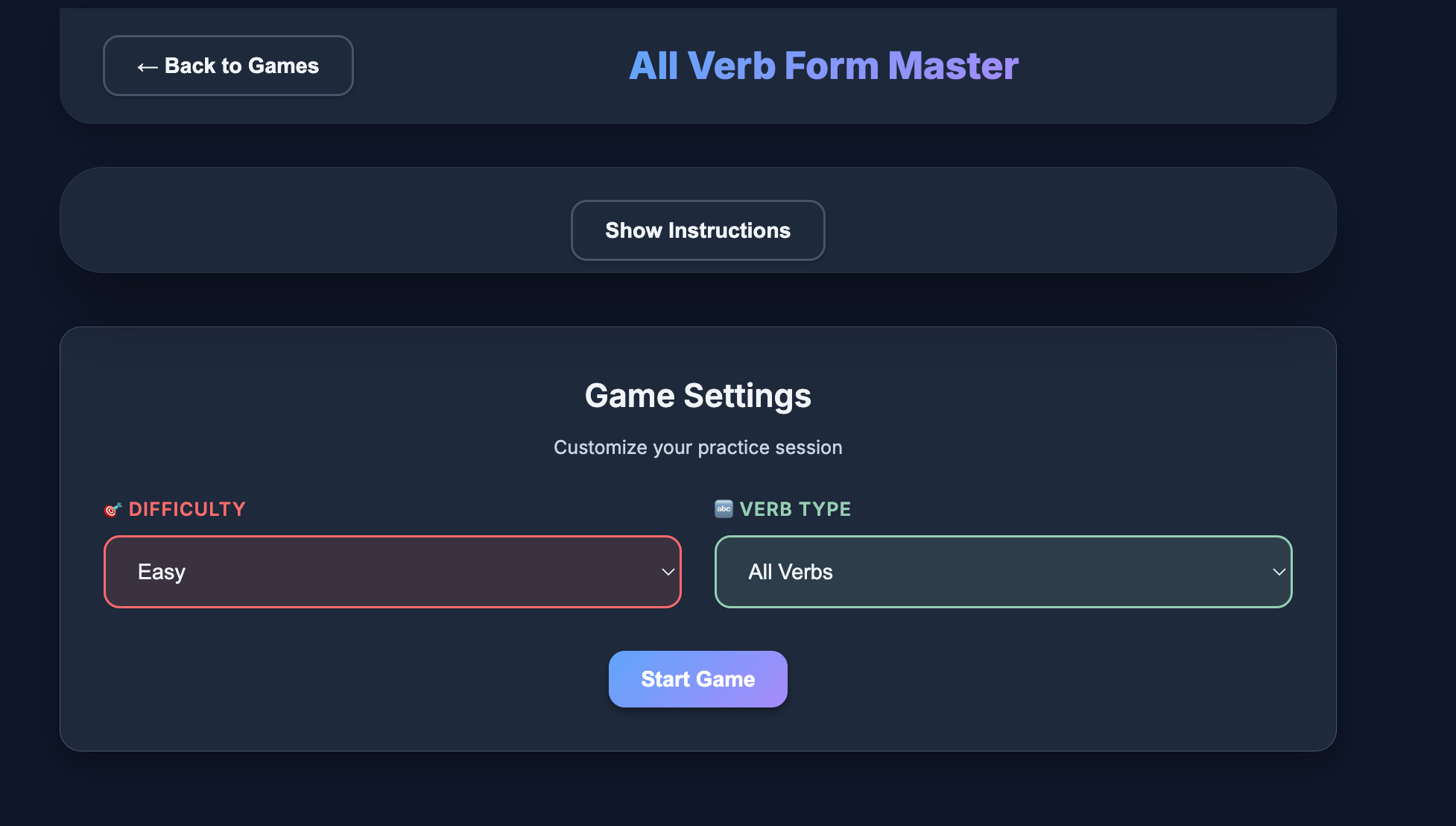Click the DIFFICULTY label text

186,509
